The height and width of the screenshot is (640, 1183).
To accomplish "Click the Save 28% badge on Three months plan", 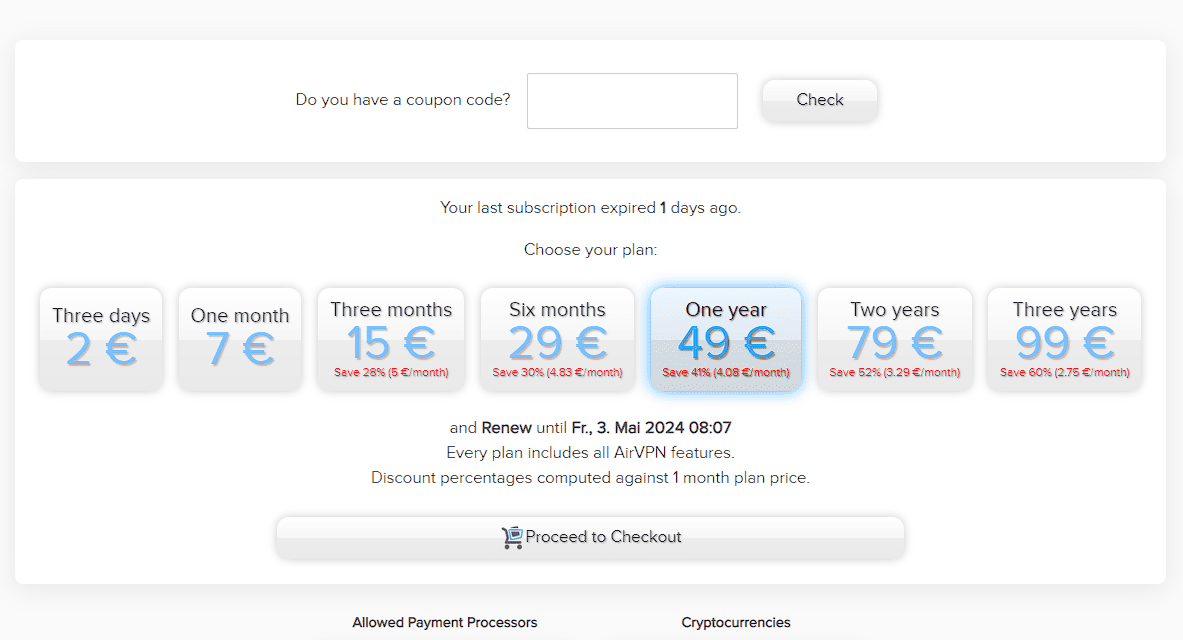I will (390, 371).
